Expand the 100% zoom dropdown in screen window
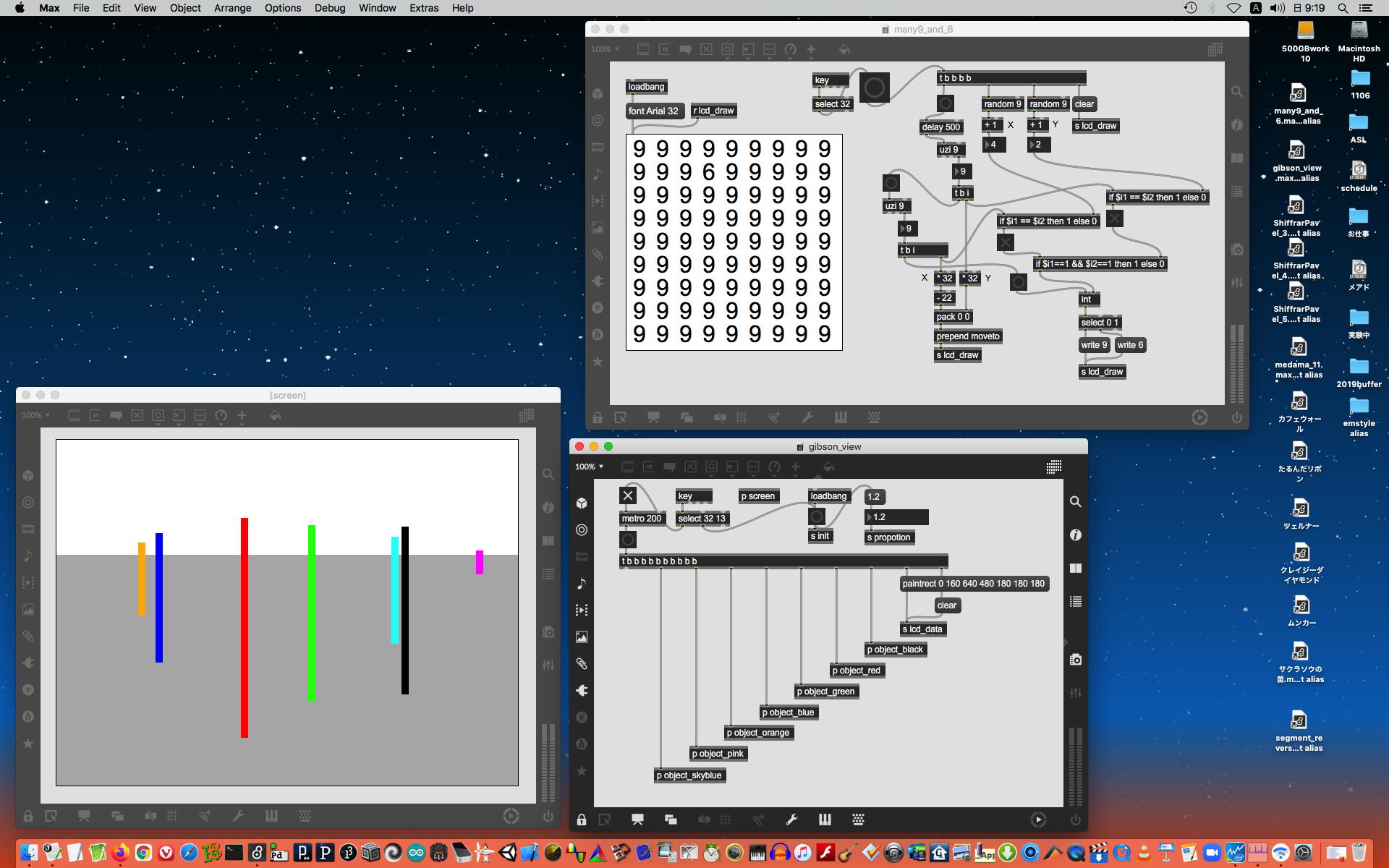1389x868 pixels. pos(36,415)
